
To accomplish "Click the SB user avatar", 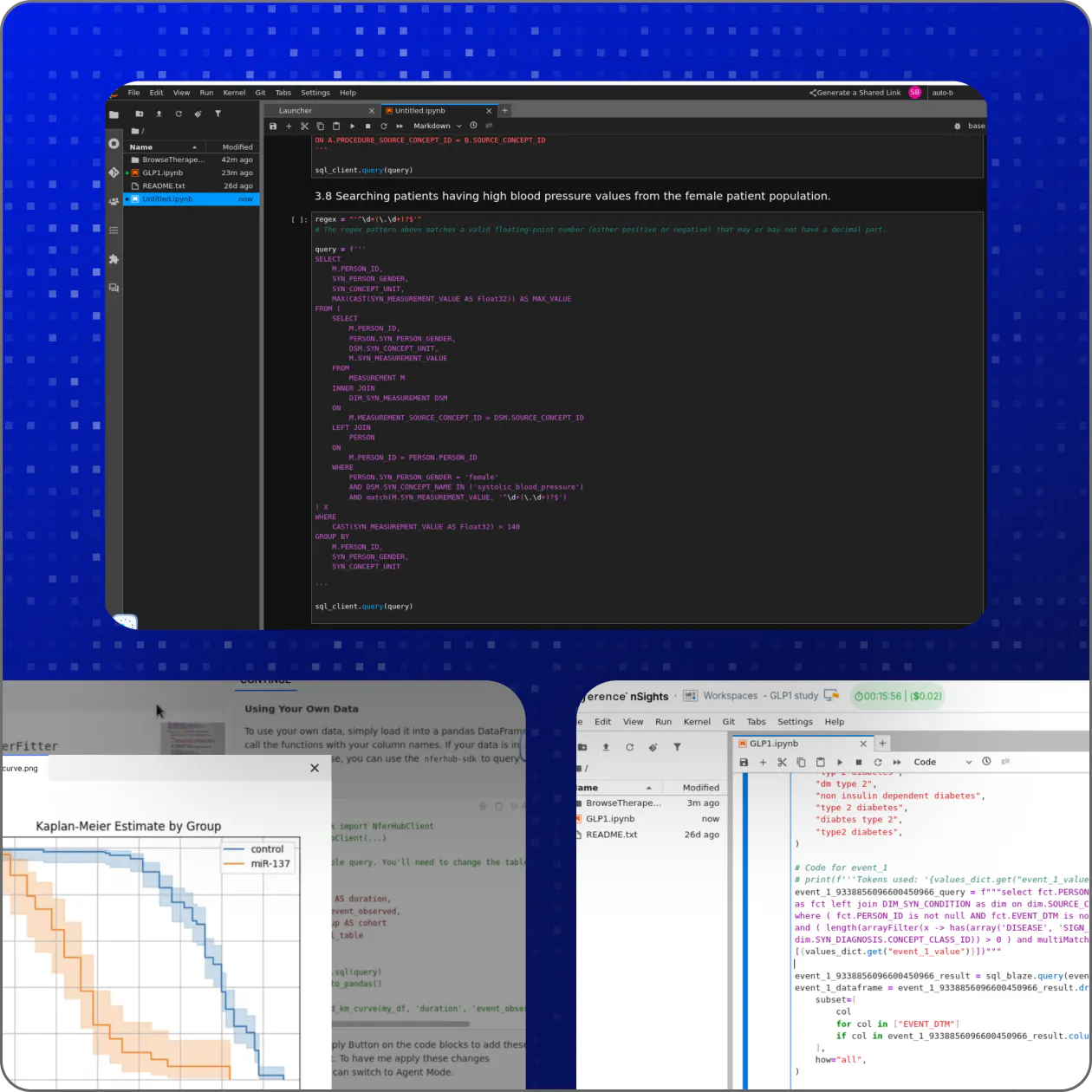I will [x=915, y=93].
